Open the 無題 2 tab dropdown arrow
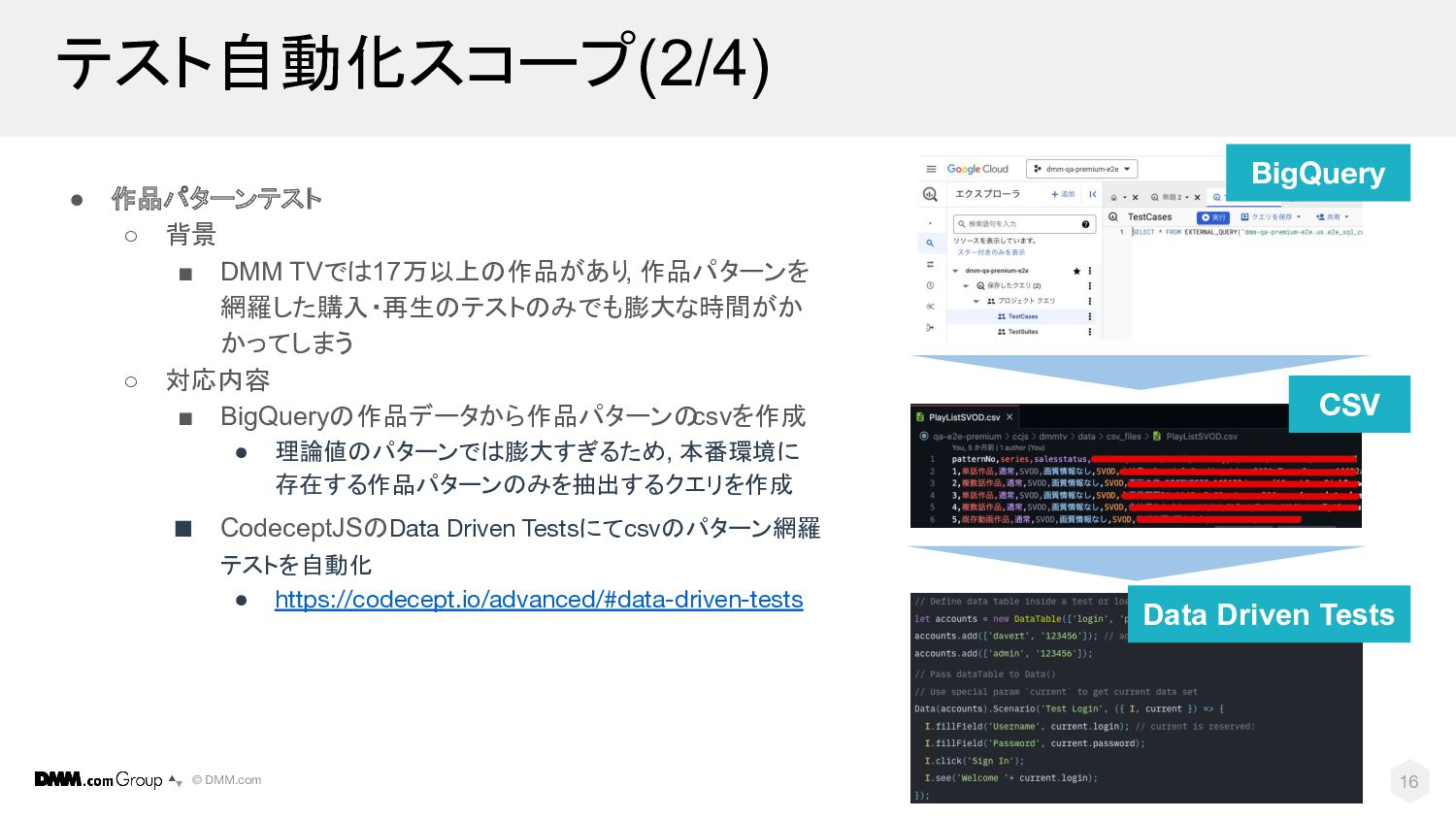This screenshot has height=819, width=1456. tap(1187, 198)
